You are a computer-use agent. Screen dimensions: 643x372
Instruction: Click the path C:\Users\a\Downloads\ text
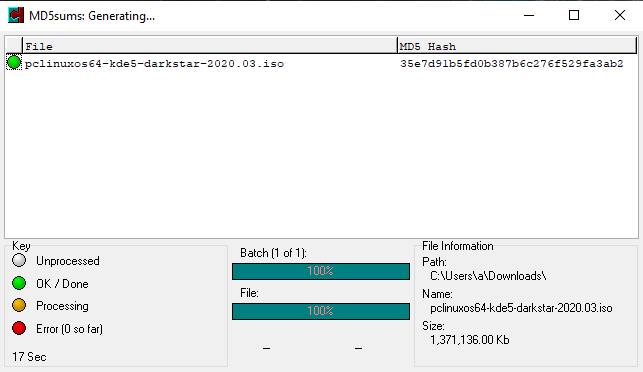tap(488, 276)
